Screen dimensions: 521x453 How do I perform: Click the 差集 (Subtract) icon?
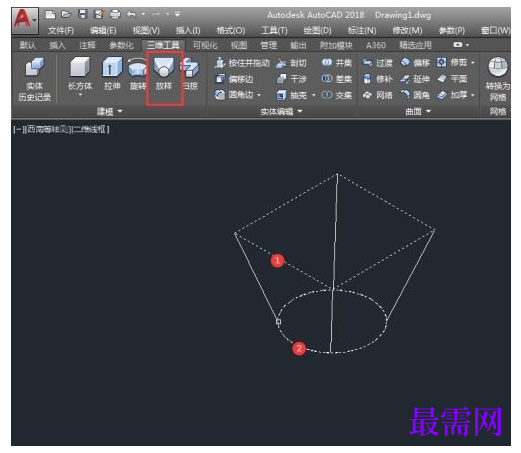click(x=327, y=79)
